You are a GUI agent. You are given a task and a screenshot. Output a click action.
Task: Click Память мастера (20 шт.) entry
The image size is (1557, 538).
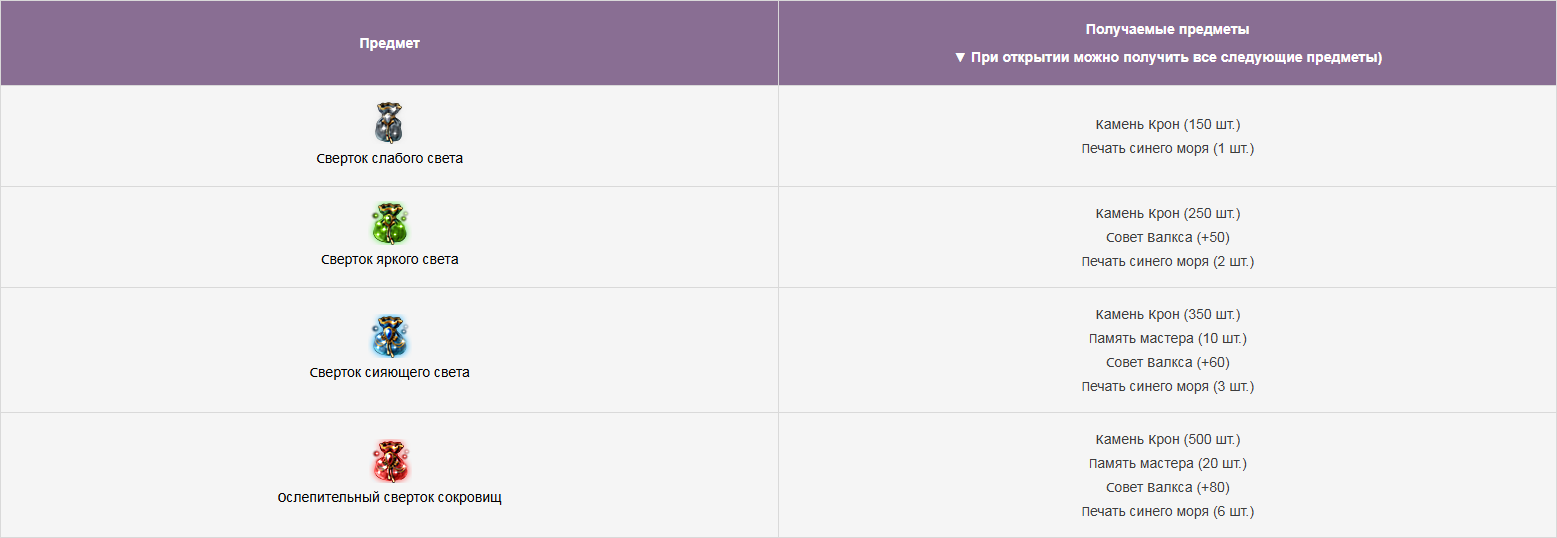1168,463
